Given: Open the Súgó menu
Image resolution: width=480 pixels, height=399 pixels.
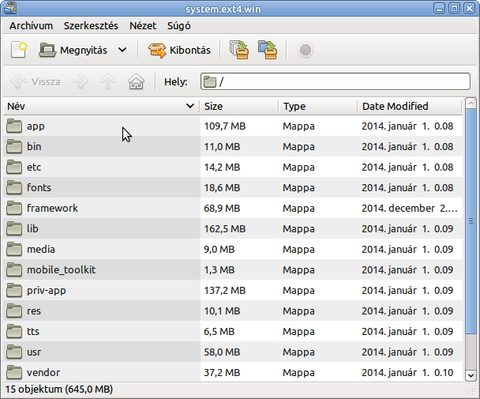Looking at the screenshot, I should (179, 26).
